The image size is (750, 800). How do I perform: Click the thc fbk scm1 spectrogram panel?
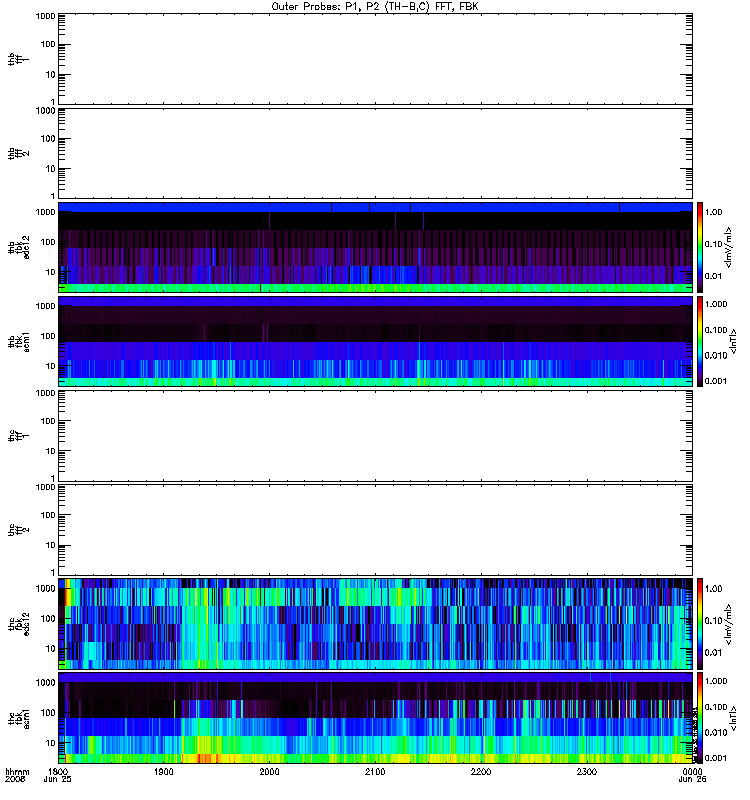tap(375, 718)
